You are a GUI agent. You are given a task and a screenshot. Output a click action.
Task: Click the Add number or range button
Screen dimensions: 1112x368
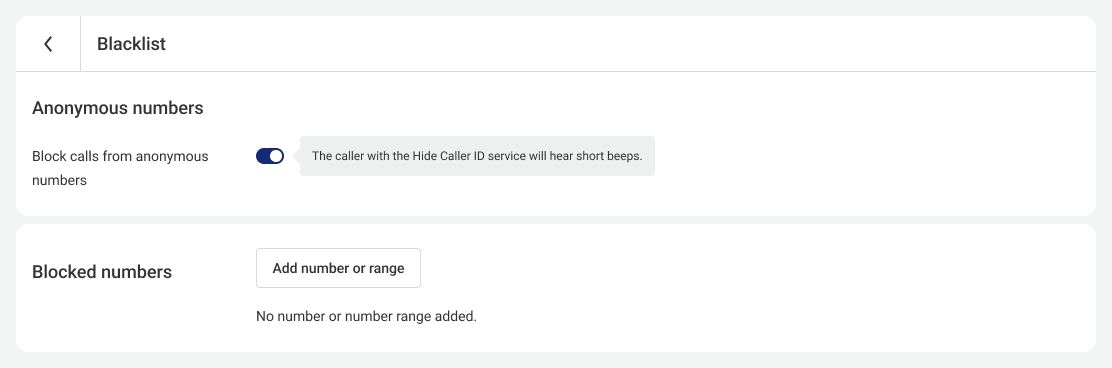pyautogui.click(x=338, y=268)
